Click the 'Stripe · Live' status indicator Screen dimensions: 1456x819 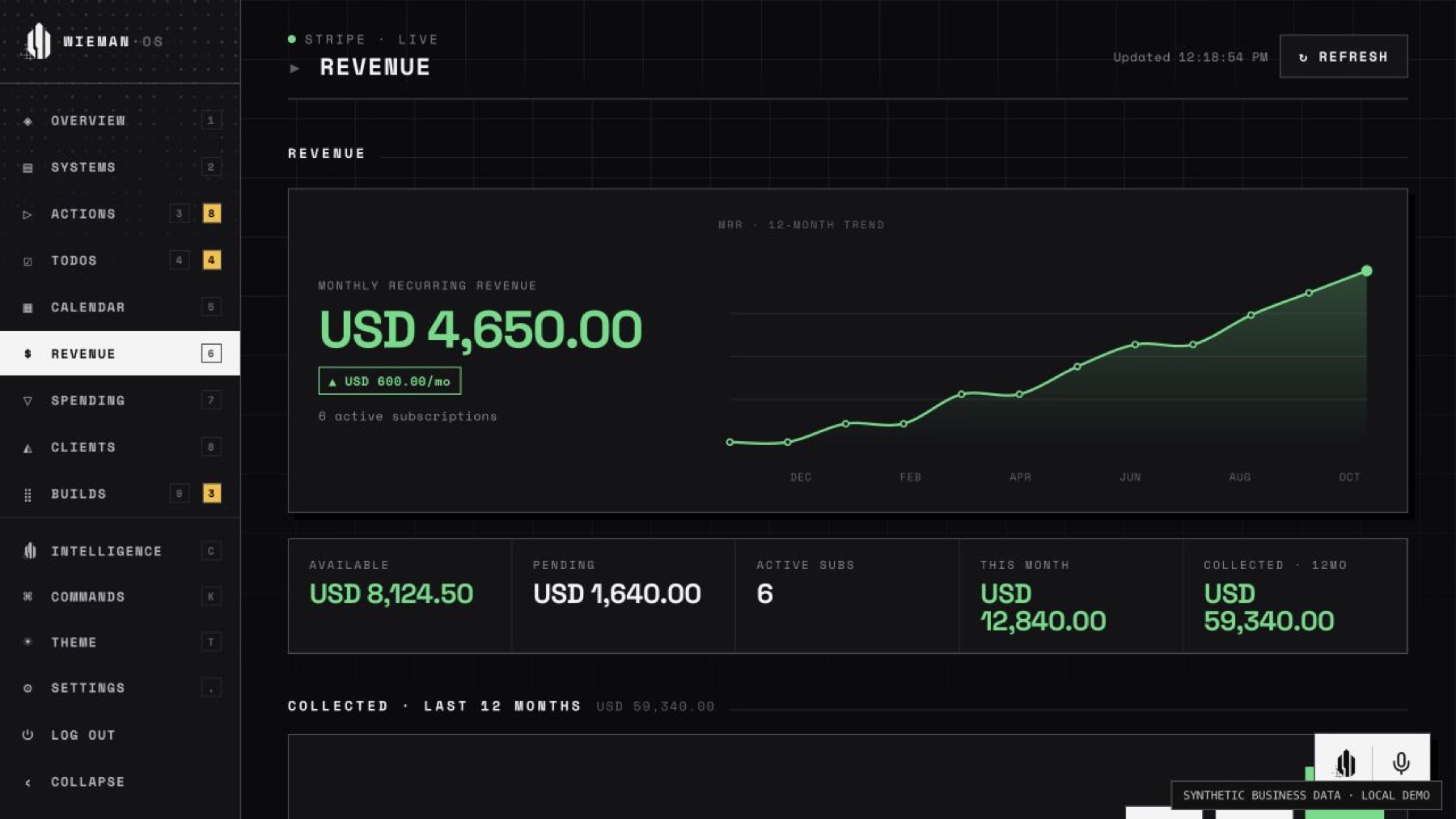coord(363,39)
